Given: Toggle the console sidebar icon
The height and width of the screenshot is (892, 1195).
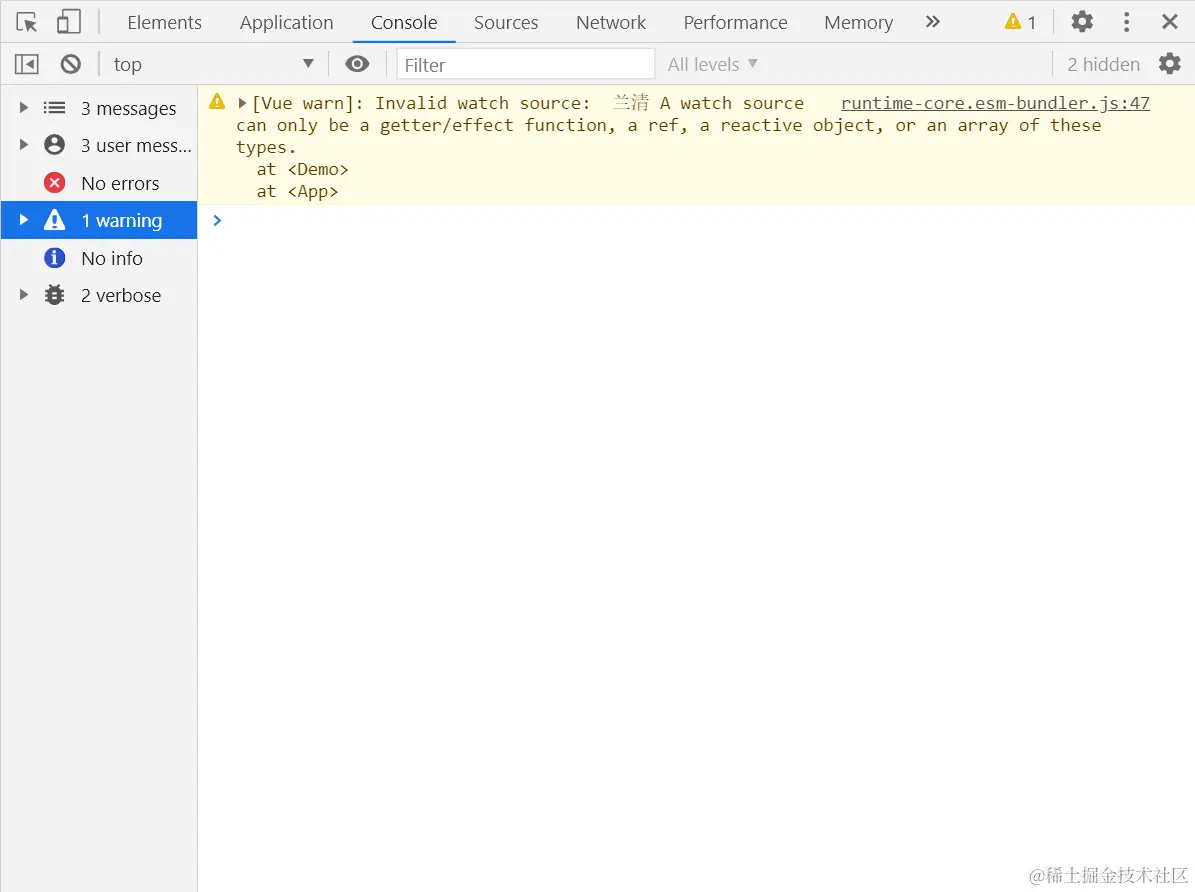Looking at the screenshot, I should (27, 64).
